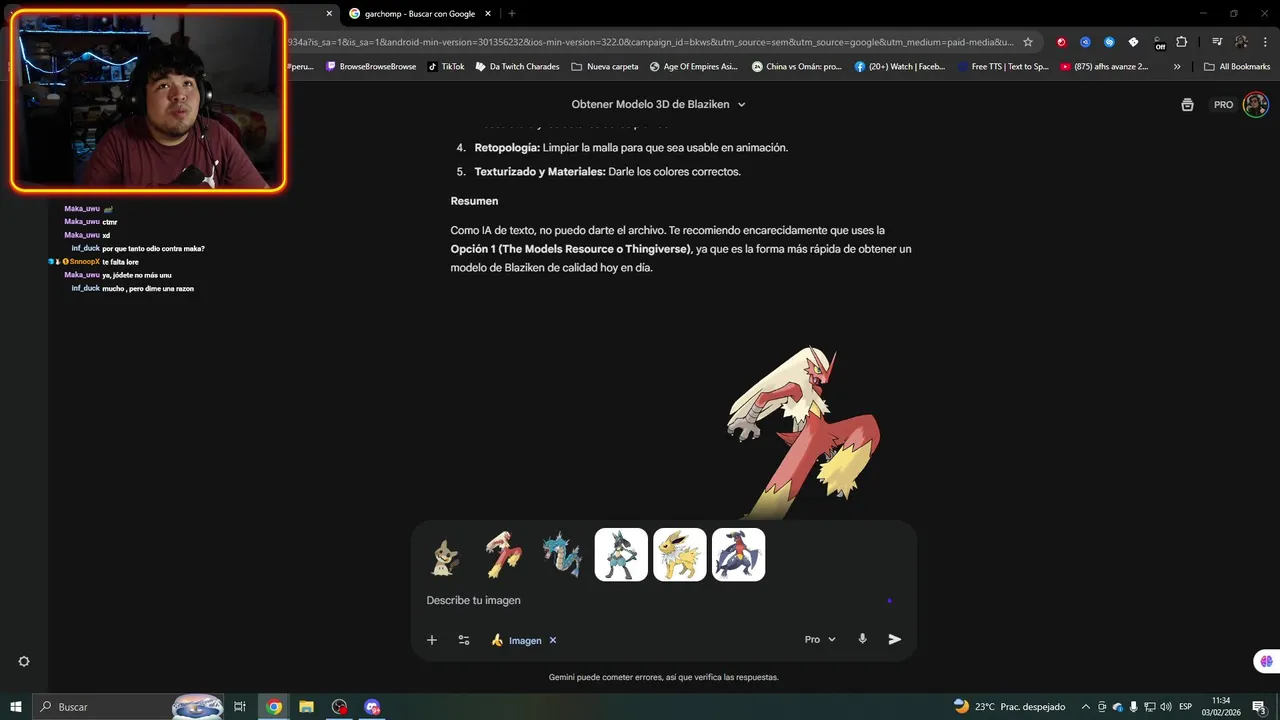Click chat message 'te falta lore'
Screen dimensions: 1280x720
click(120, 262)
